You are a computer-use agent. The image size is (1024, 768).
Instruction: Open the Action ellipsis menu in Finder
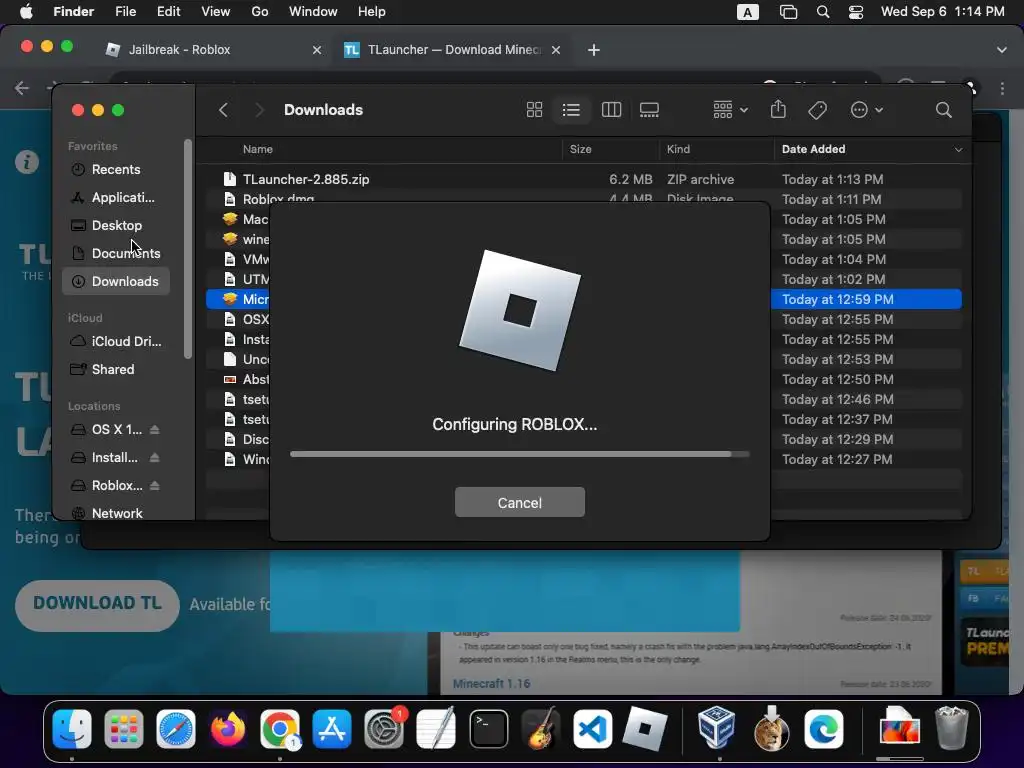click(867, 110)
